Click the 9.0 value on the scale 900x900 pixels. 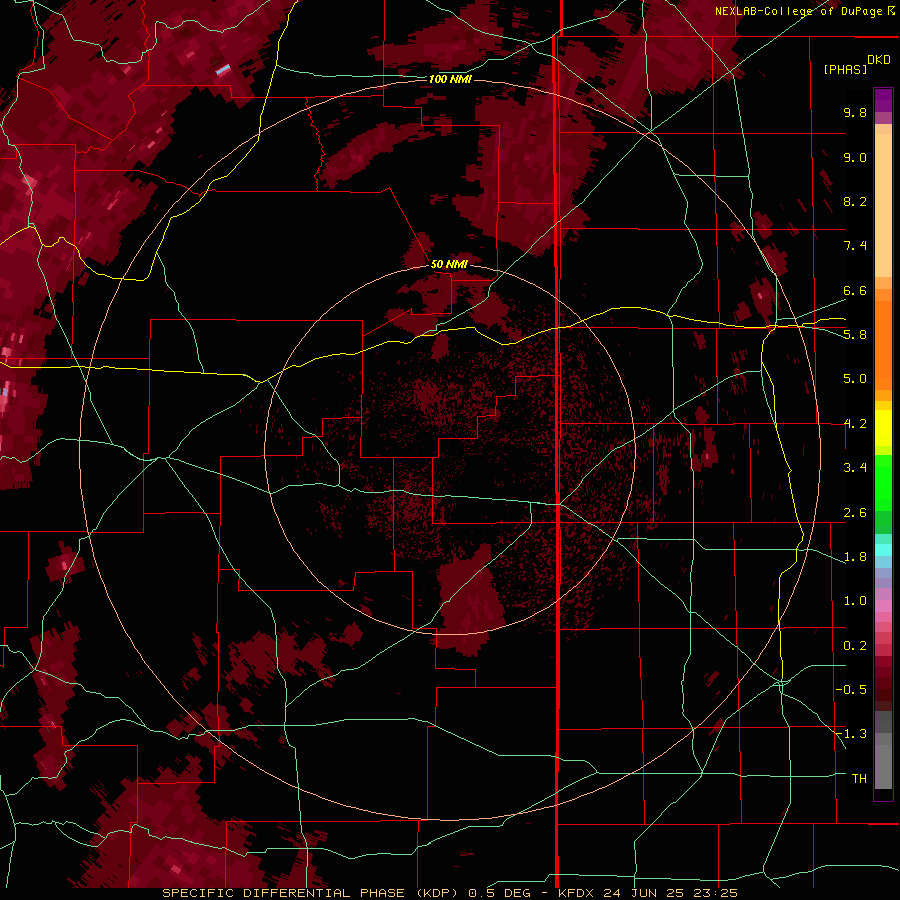point(855,157)
